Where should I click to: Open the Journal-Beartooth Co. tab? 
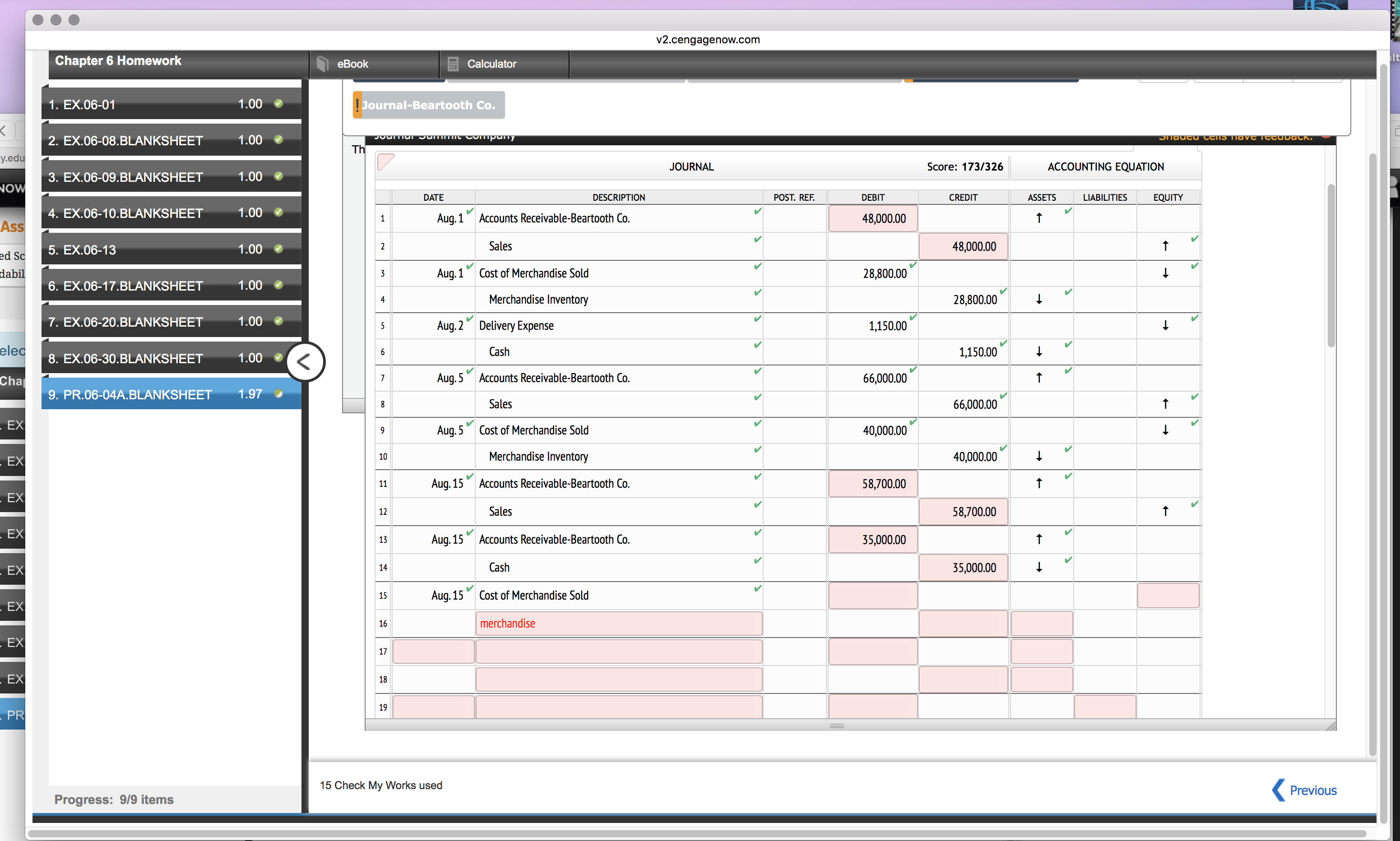(x=429, y=105)
